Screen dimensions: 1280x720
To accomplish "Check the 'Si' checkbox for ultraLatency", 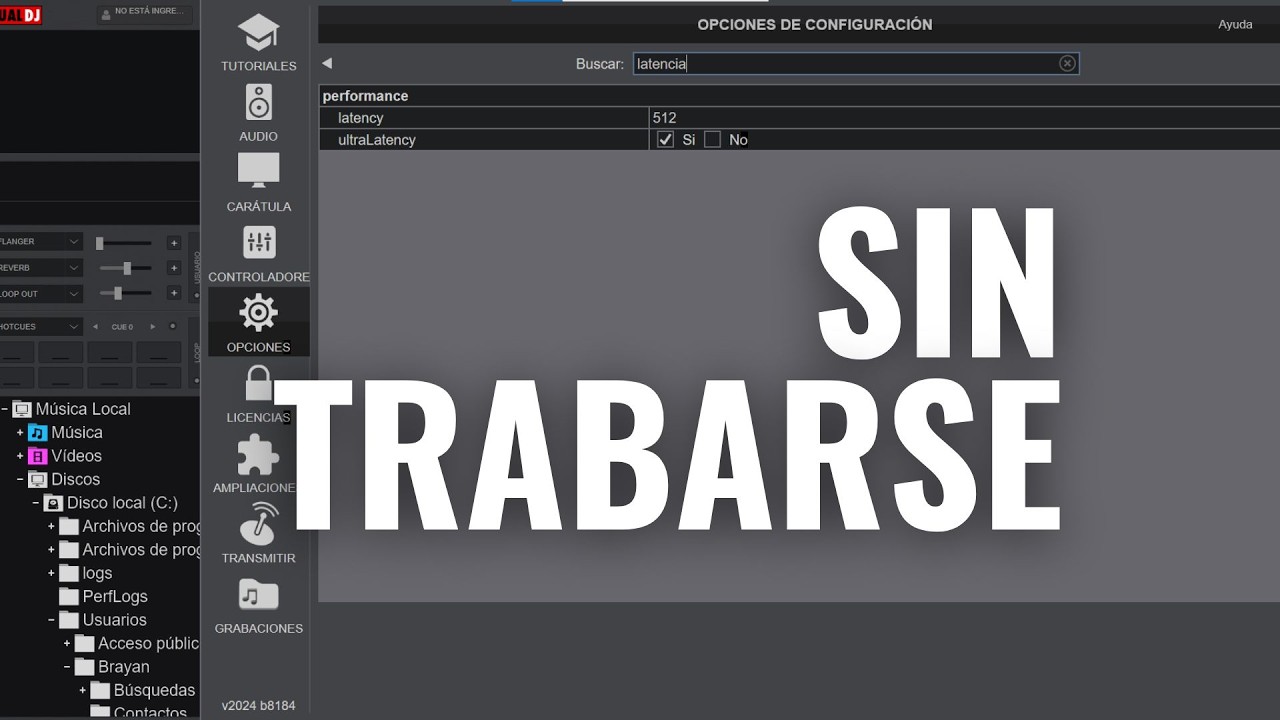I will coord(665,140).
